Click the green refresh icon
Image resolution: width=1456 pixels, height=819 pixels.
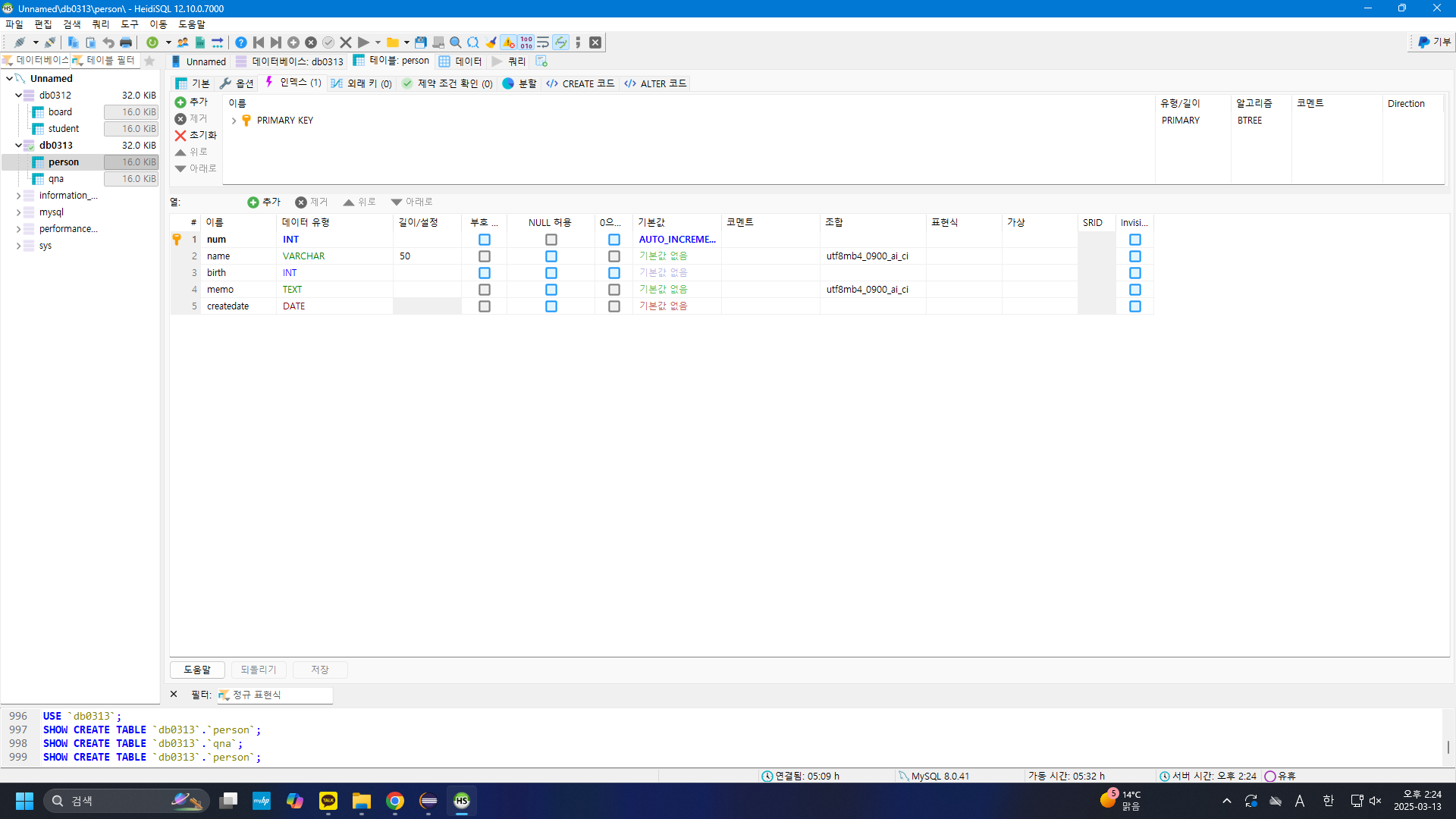152,42
